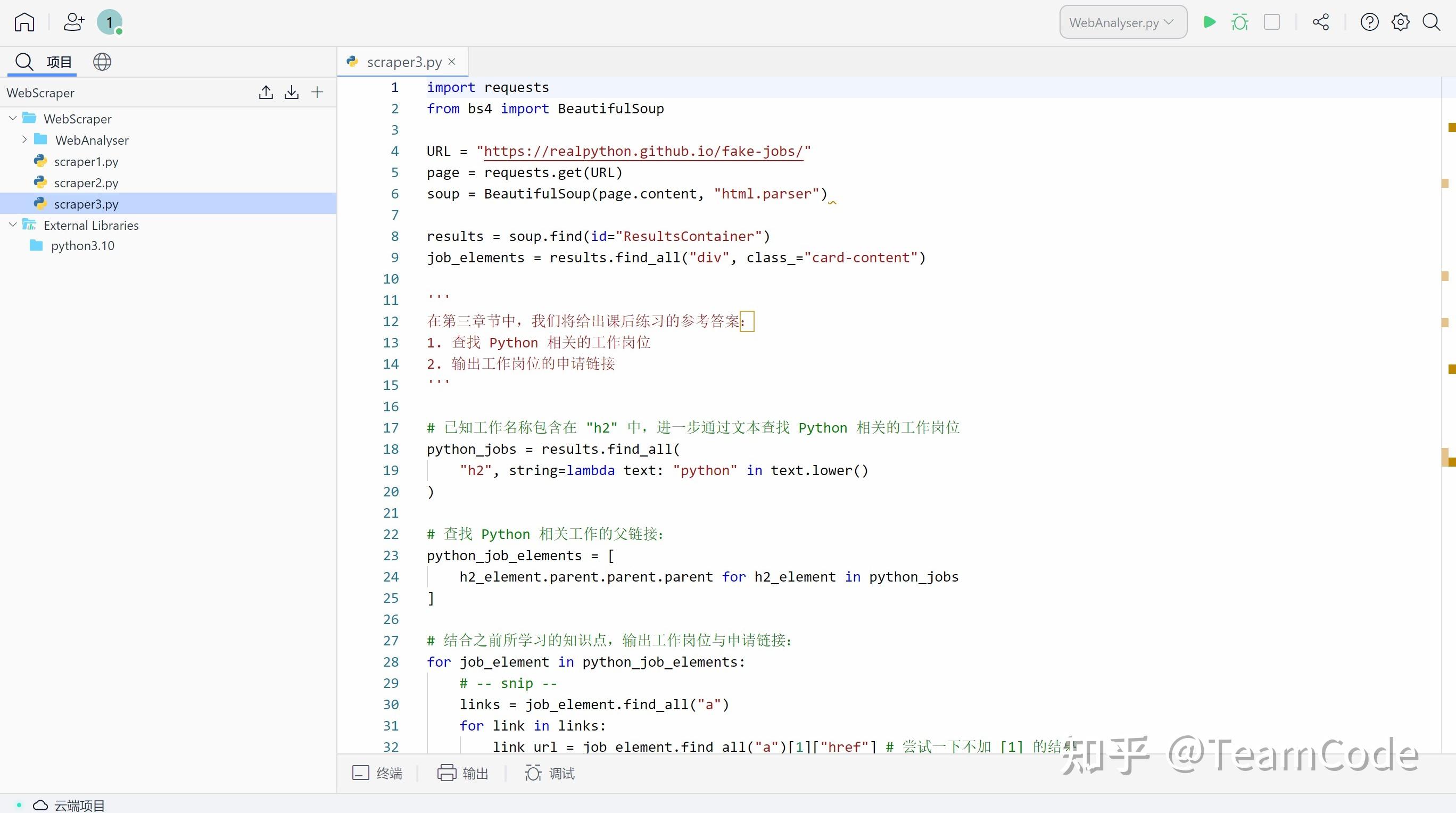This screenshot has width=1456, height=813.
Task: Open the settings gear icon
Action: (1400, 22)
